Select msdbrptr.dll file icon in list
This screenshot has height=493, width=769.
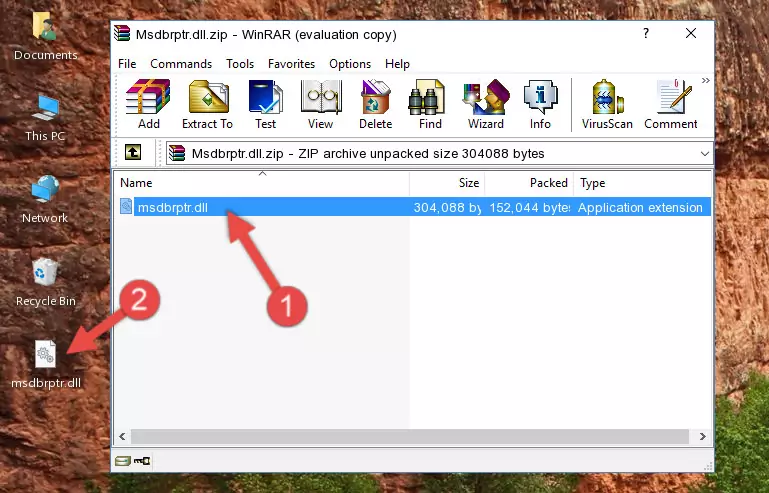(x=126, y=207)
